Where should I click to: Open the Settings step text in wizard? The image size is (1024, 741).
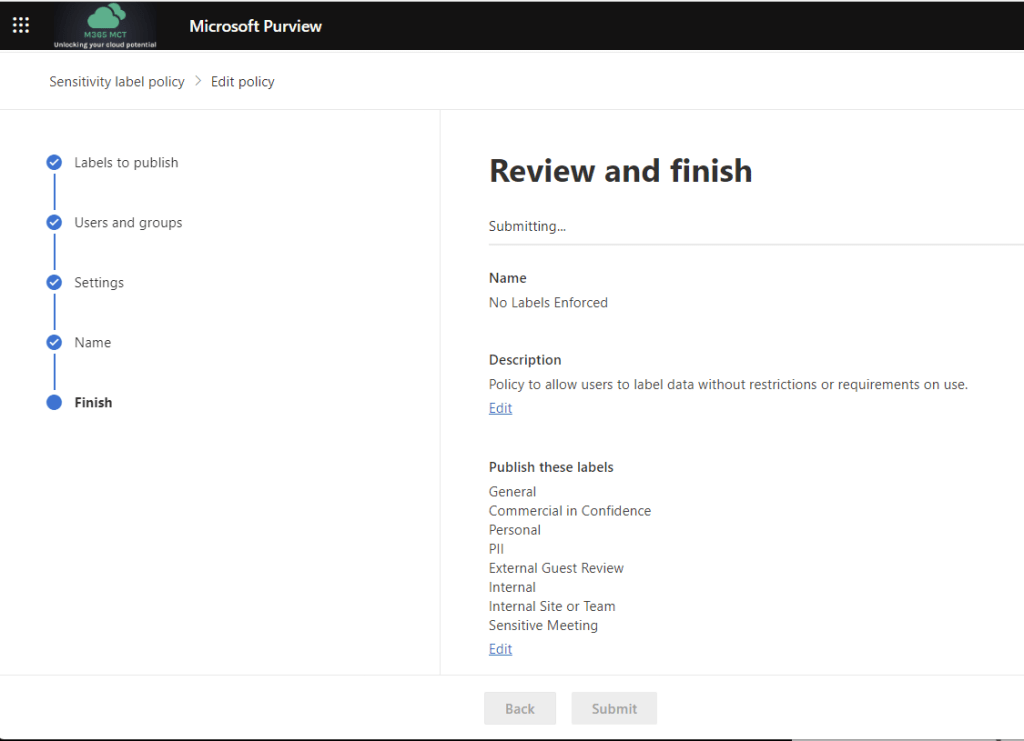coord(99,282)
